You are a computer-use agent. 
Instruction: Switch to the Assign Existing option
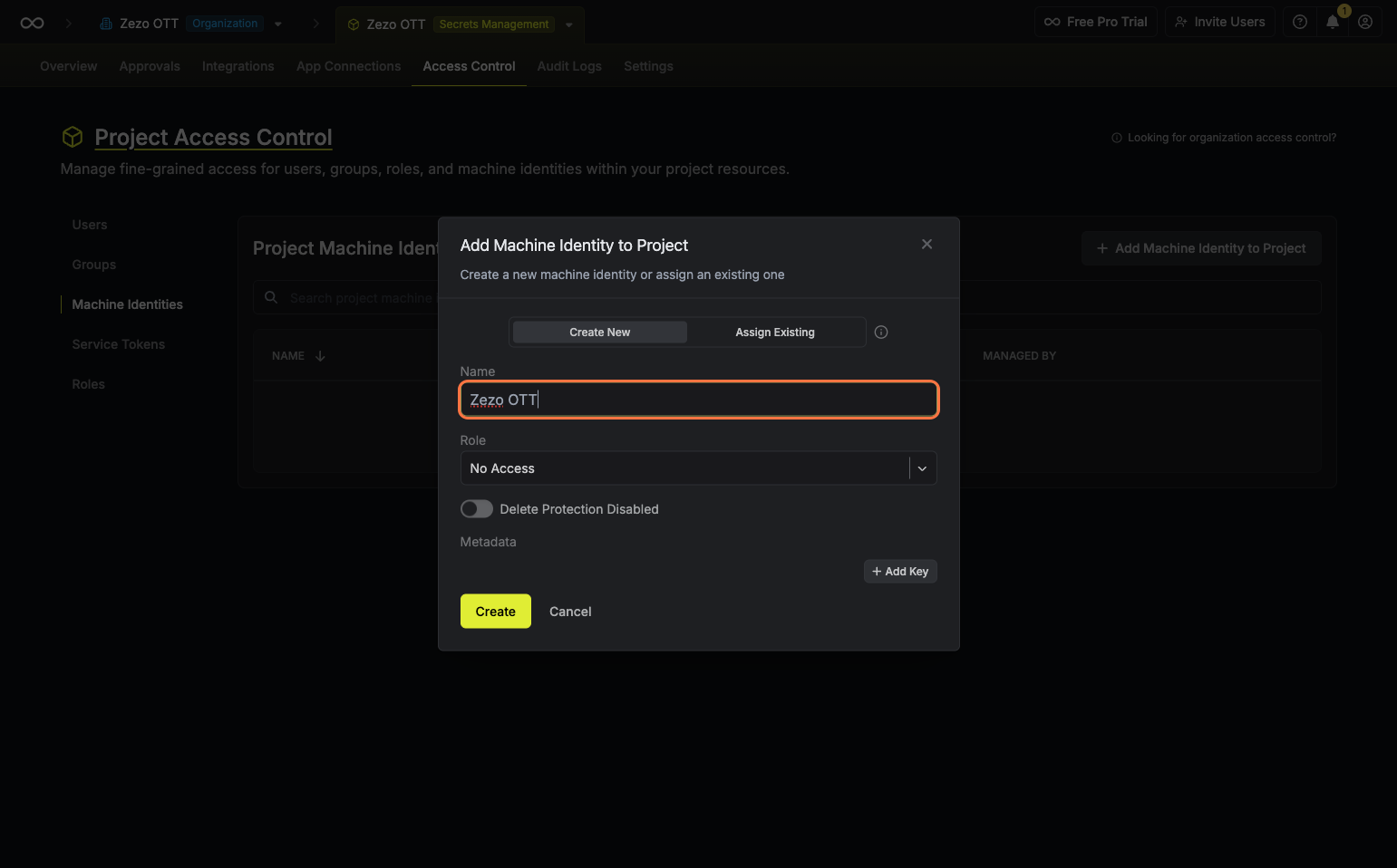[x=774, y=333]
